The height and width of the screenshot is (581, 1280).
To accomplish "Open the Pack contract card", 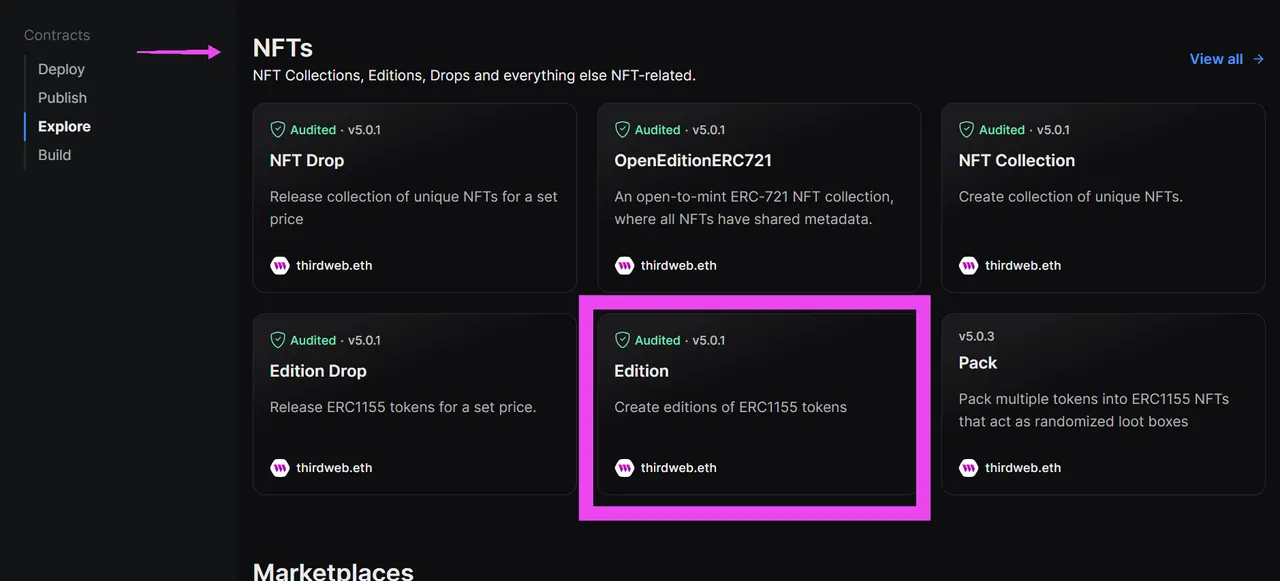I will [x=1103, y=404].
